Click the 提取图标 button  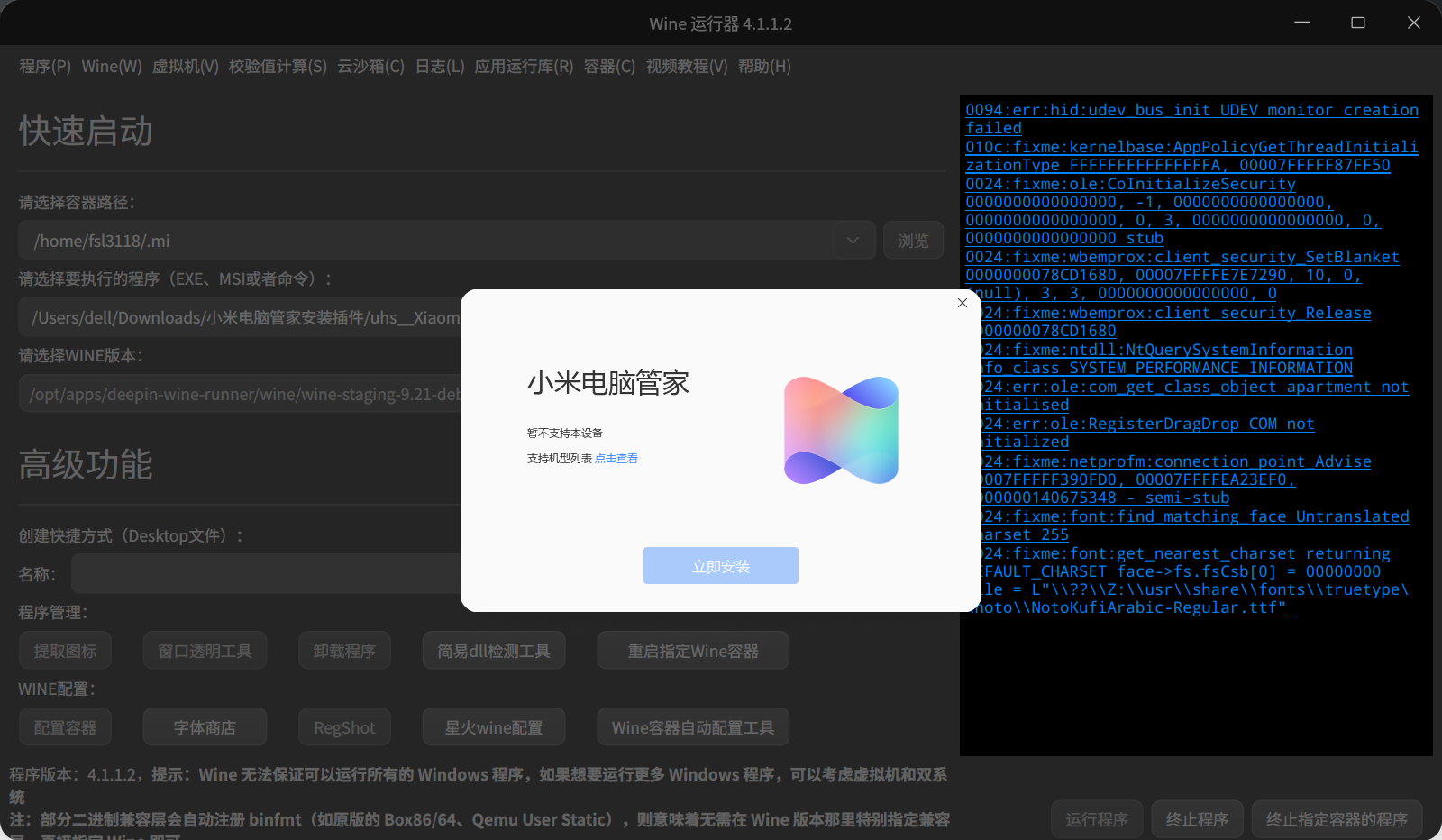[65, 651]
